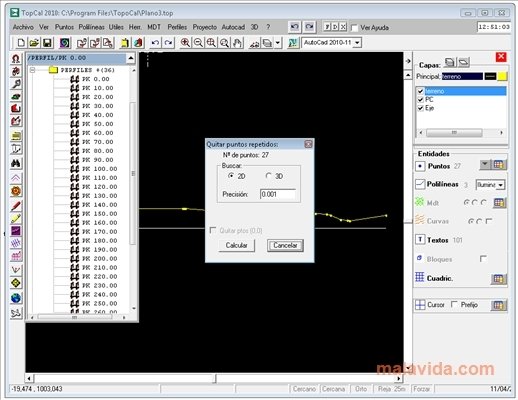Image resolution: width=518 pixels, height=400 pixels.
Task: Open the Autocad menu
Action: [x=233, y=27]
